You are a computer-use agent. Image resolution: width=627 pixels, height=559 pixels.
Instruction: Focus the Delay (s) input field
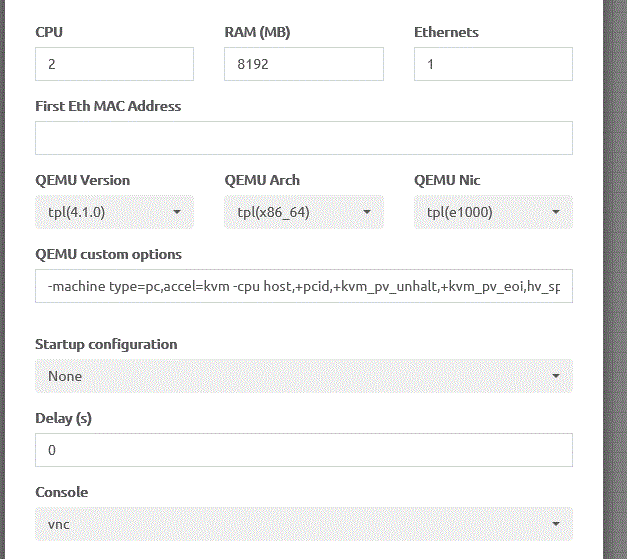[x=303, y=450]
